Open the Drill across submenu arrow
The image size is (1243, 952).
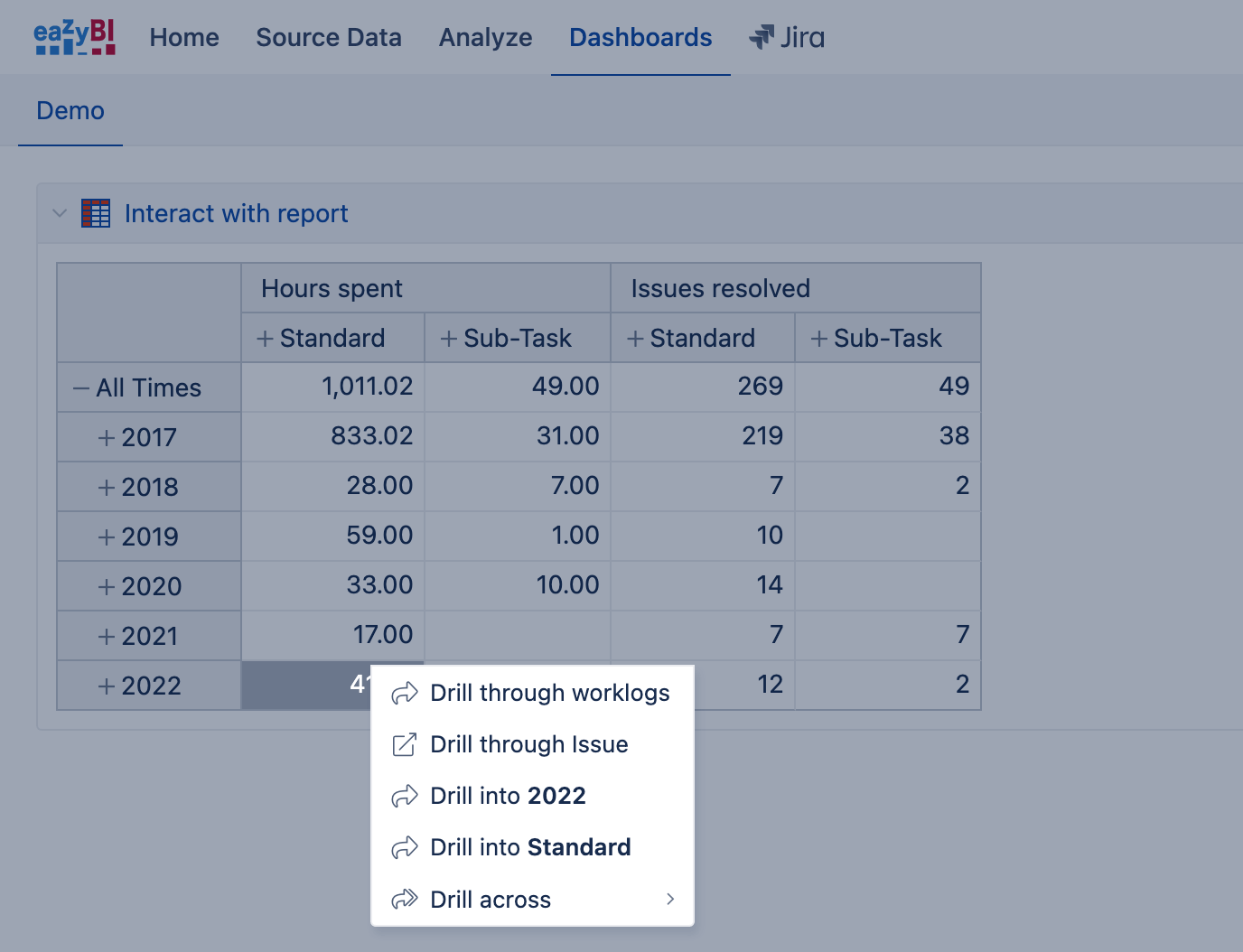click(x=670, y=899)
